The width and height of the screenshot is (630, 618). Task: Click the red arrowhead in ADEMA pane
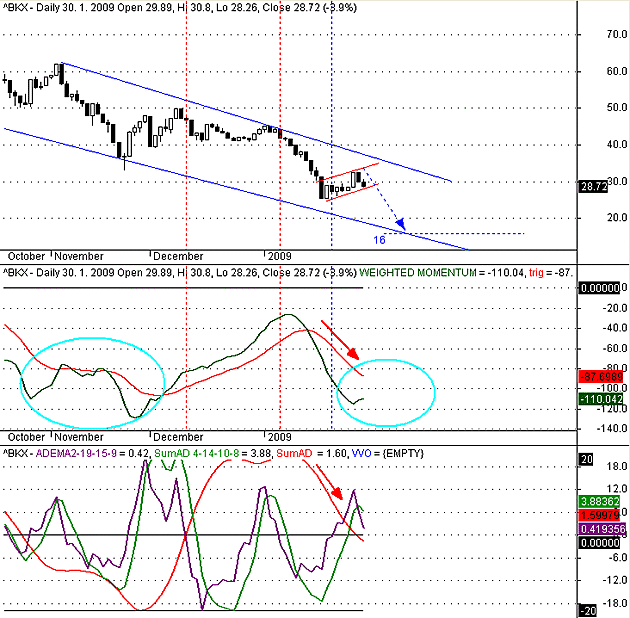(x=337, y=493)
